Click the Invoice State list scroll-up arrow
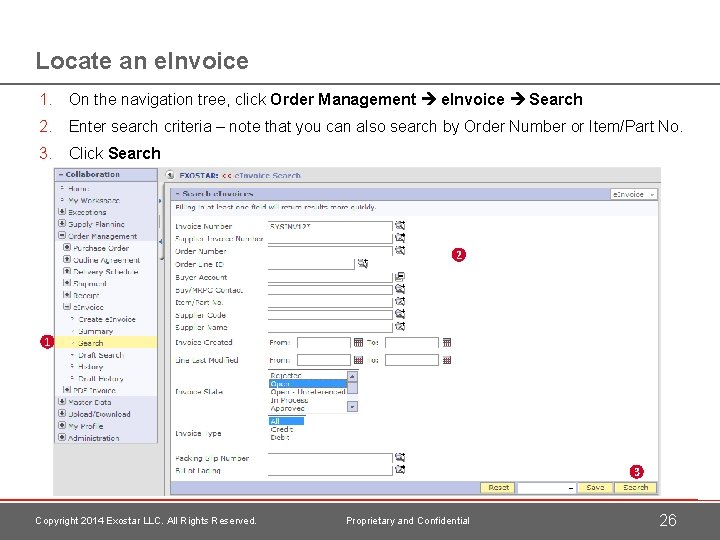The image size is (720, 540). tap(352, 377)
